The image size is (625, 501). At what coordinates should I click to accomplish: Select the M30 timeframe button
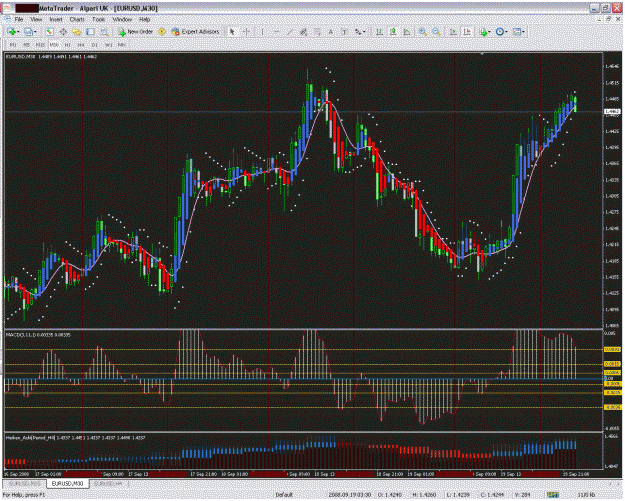click(x=54, y=45)
